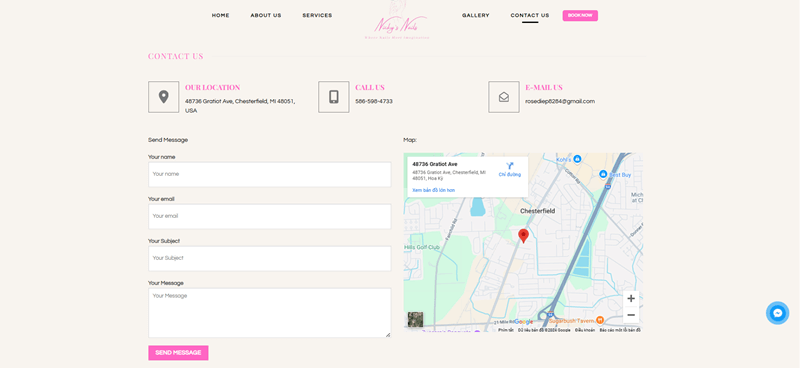Click the 48736 Gratiot Ave map card title
This screenshot has height=368, width=800.
point(435,164)
